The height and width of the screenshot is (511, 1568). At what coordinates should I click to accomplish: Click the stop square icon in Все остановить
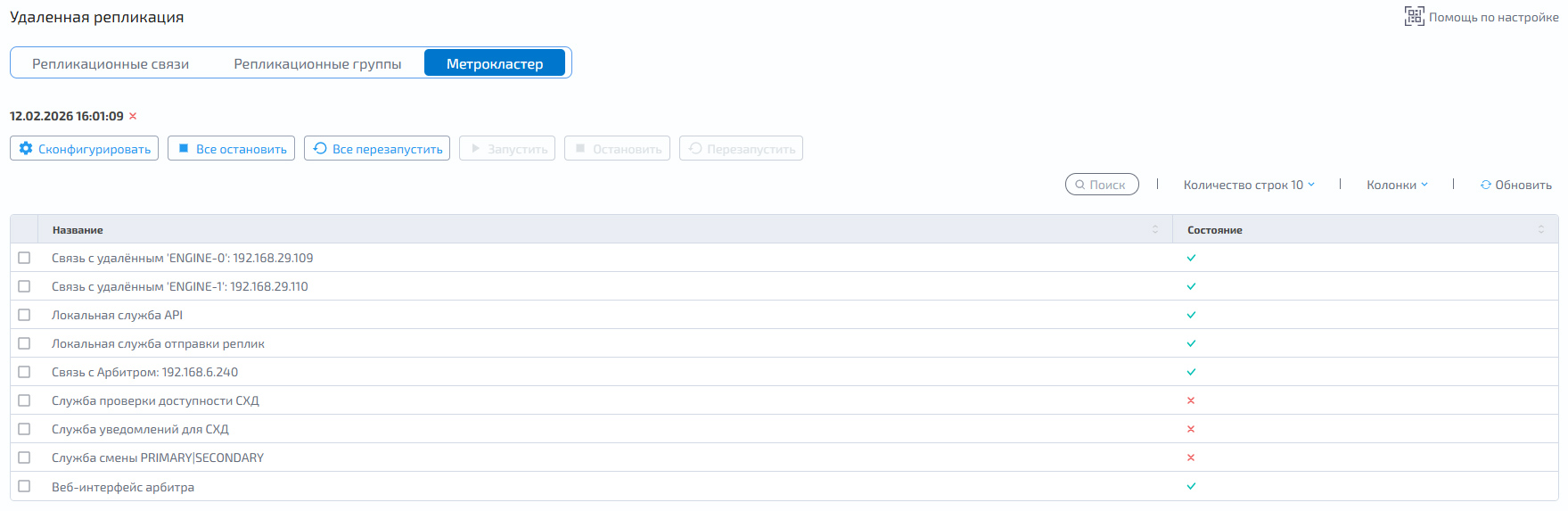tap(184, 148)
